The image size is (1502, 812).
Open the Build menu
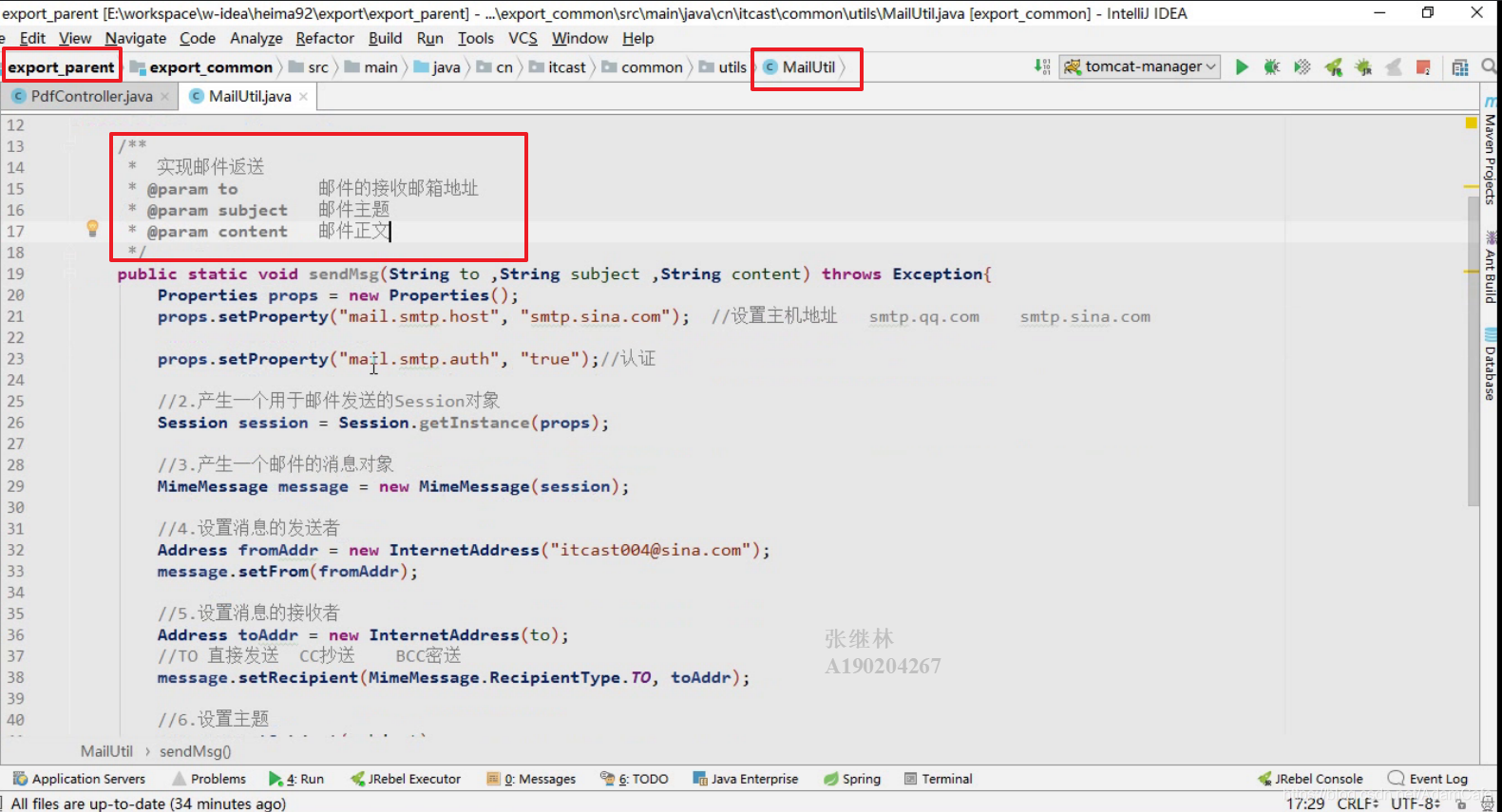coord(385,38)
